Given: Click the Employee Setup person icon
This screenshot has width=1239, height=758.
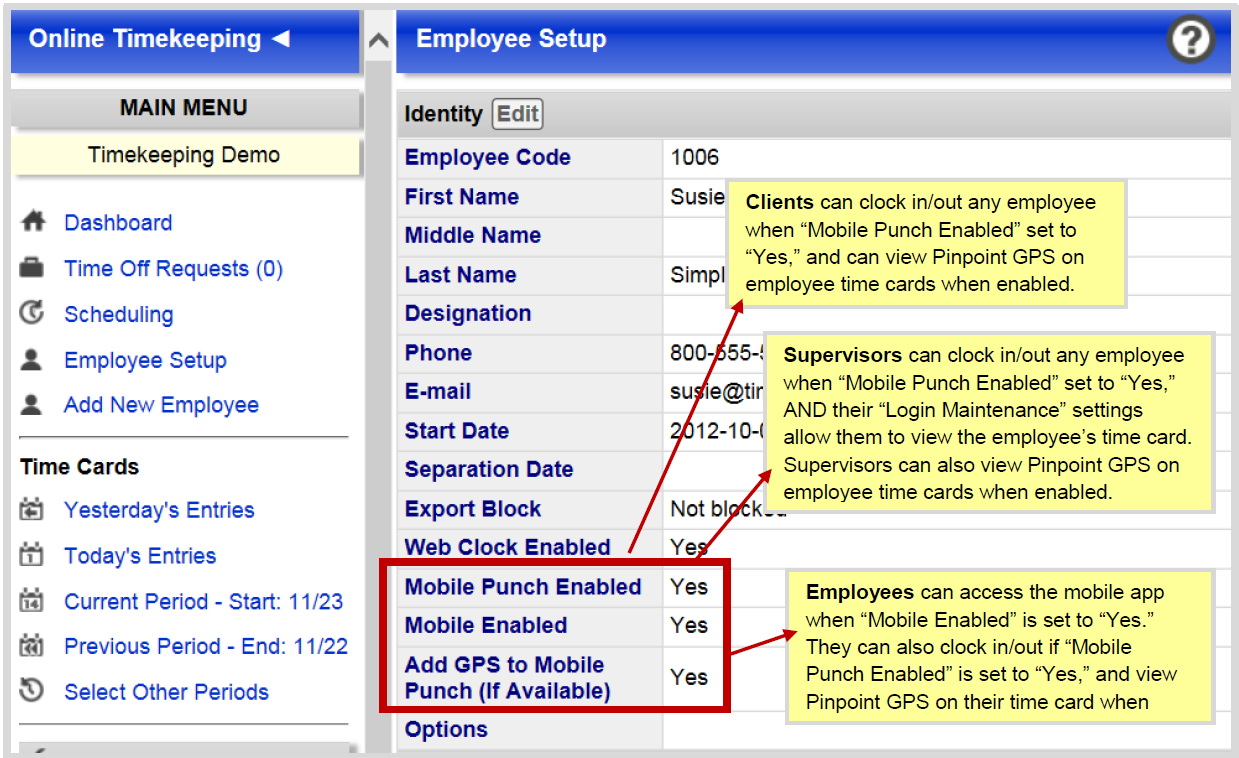Looking at the screenshot, I should (x=31, y=360).
